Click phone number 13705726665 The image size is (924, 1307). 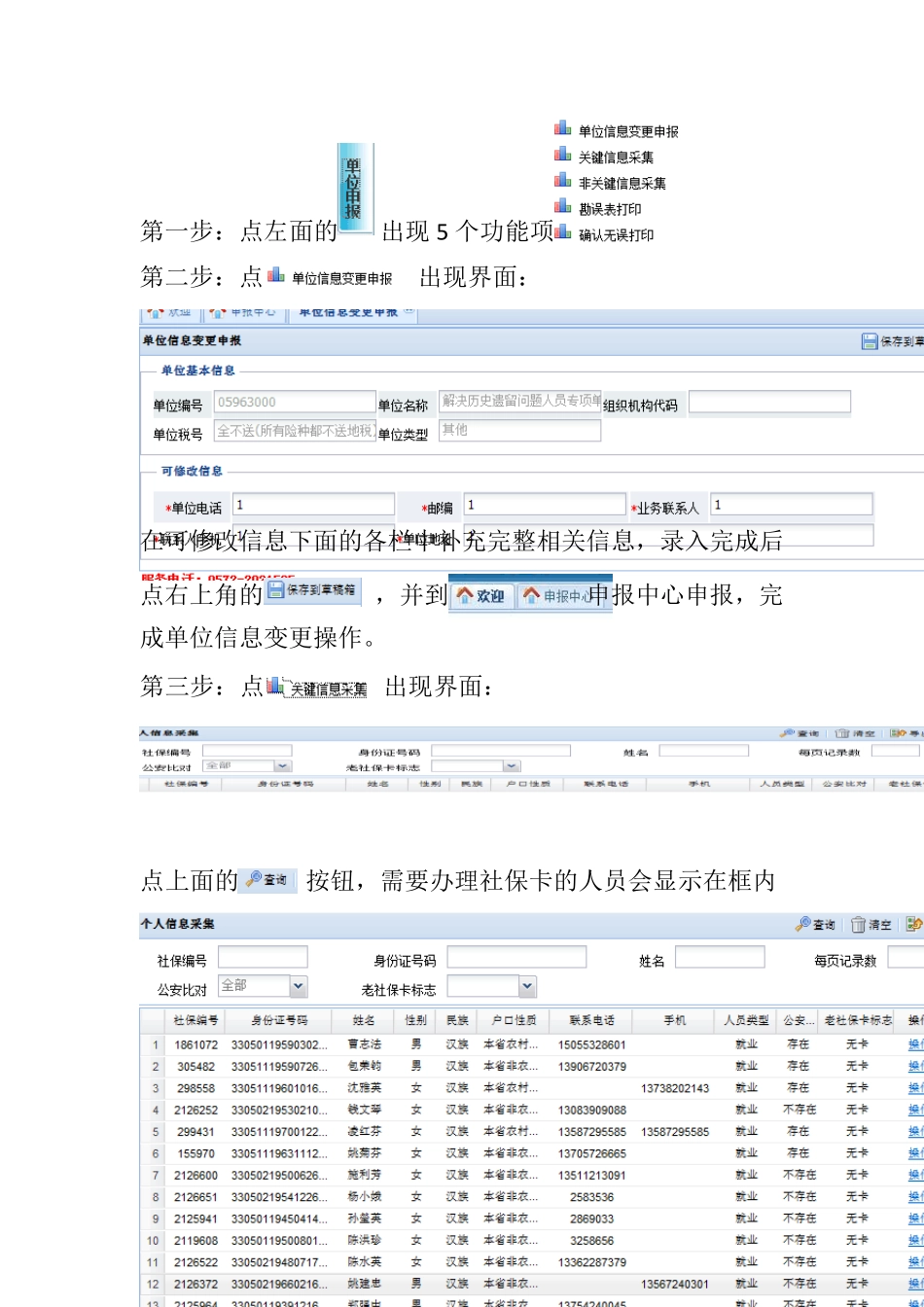tap(591, 1153)
